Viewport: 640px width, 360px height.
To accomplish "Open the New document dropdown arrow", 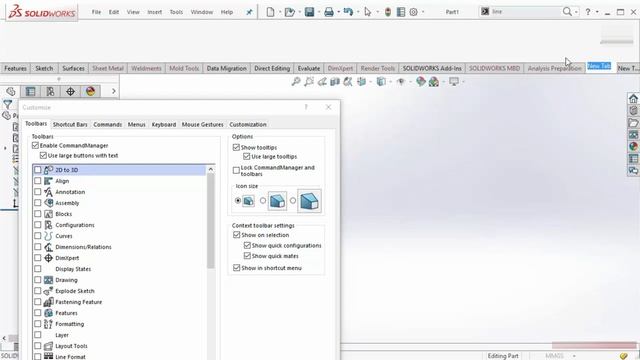I will (x=280, y=12).
